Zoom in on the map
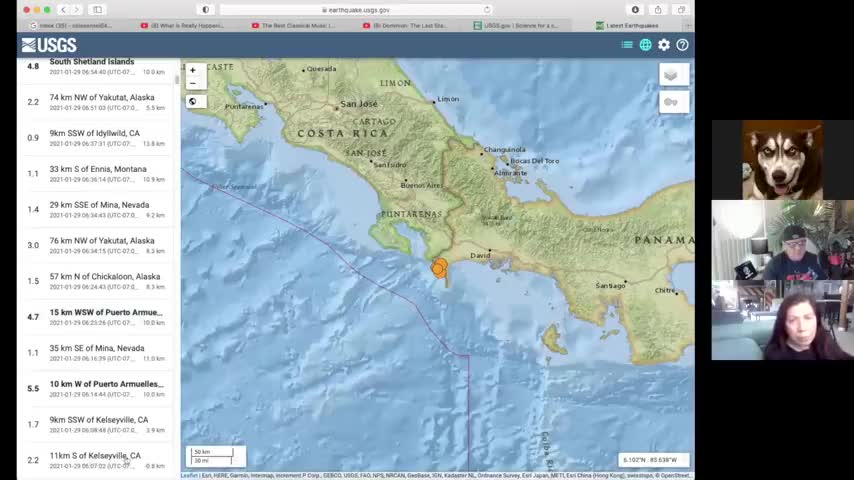This screenshot has height=480, width=854. pyautogui.click(x=193, y=70)
